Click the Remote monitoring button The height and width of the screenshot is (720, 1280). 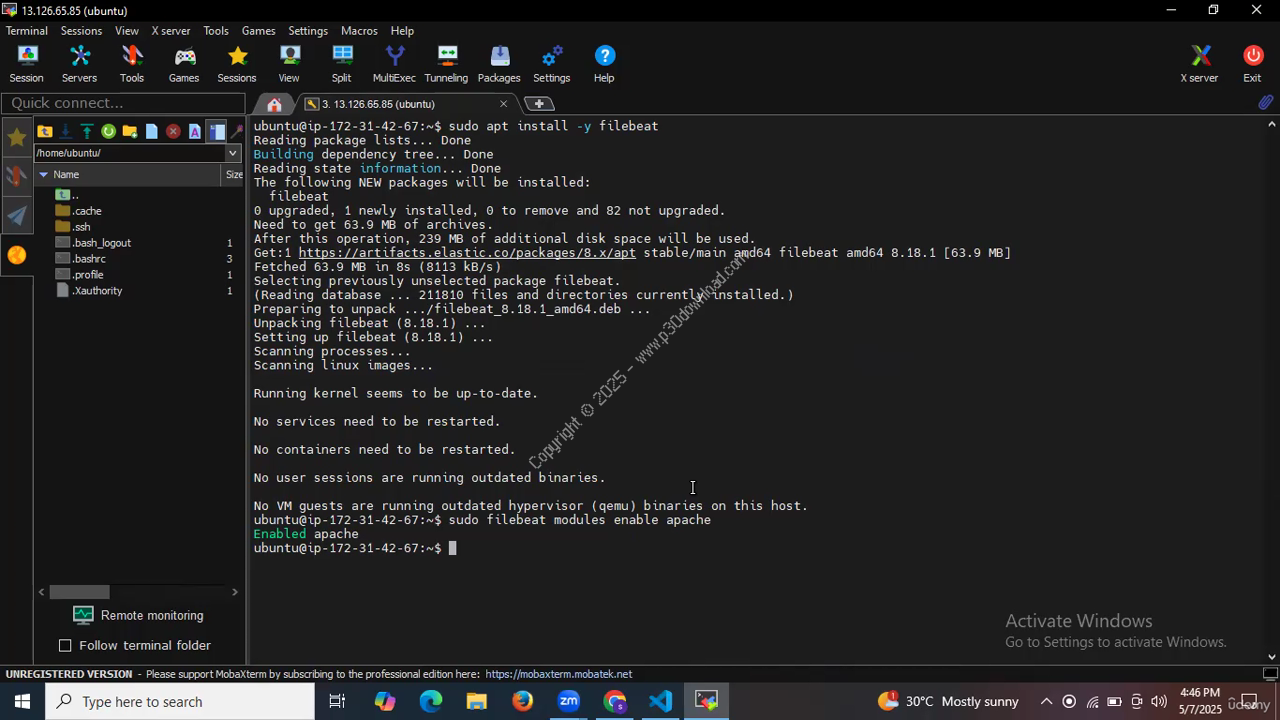click(x=138, y=615)
